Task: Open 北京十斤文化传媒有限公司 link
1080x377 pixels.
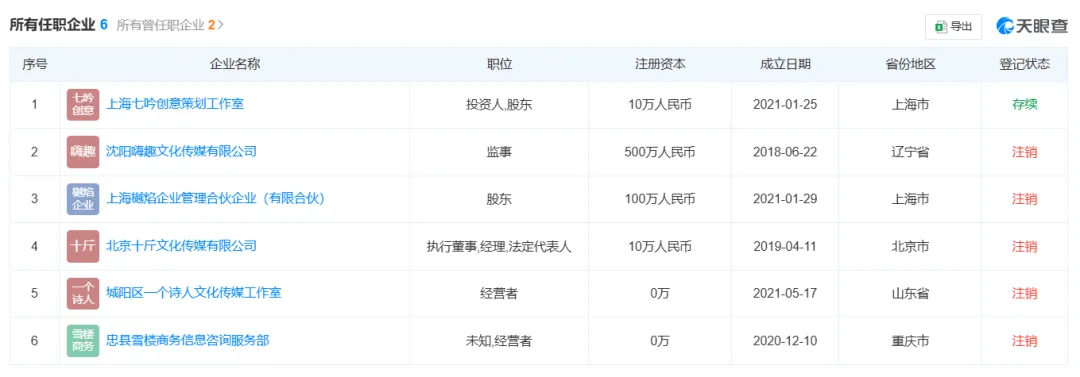Action: click(x=181, y=245)
